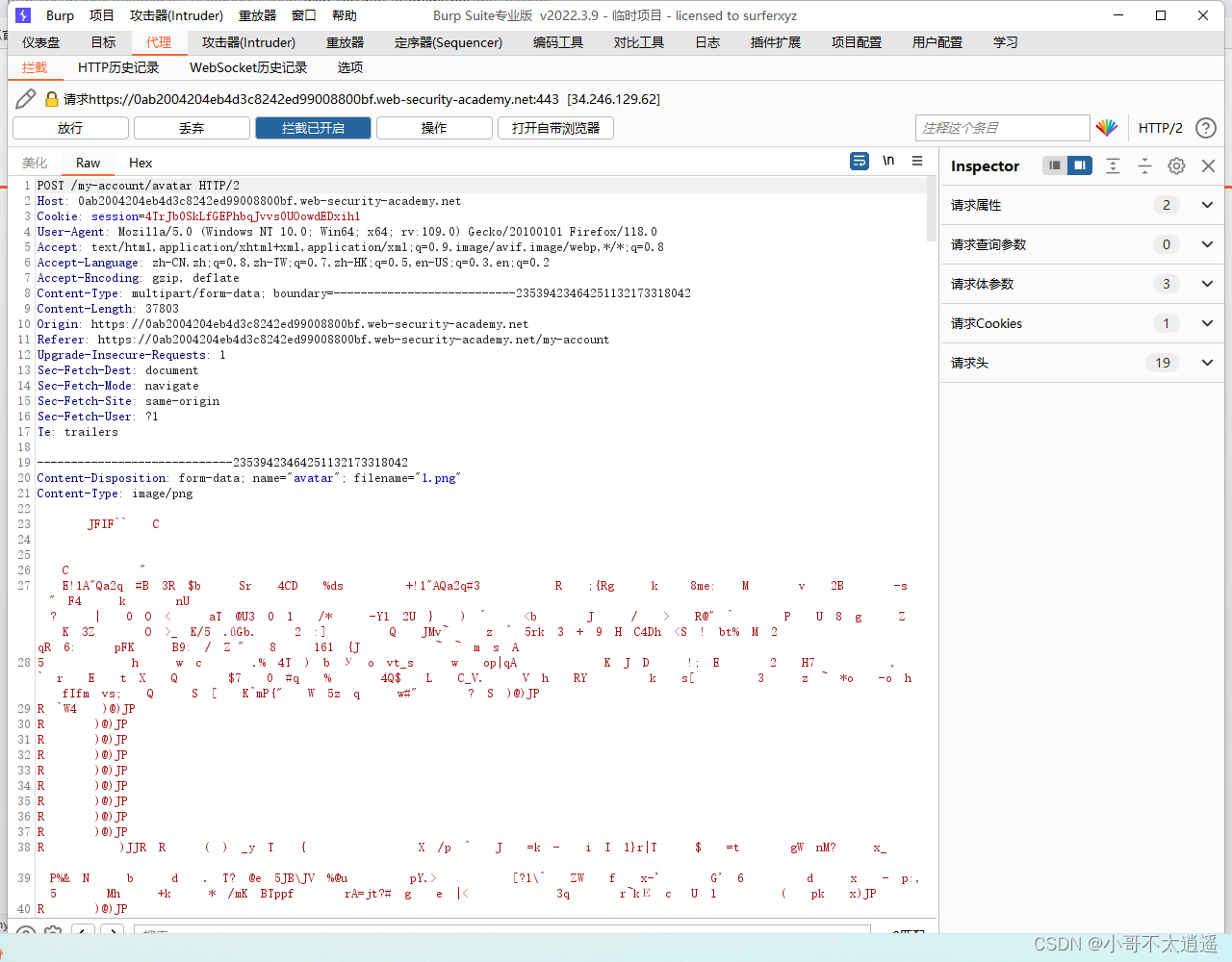Focus the 注释这个条目 comment field
The image size is (1232, 962).
(x=1002, y=128)
